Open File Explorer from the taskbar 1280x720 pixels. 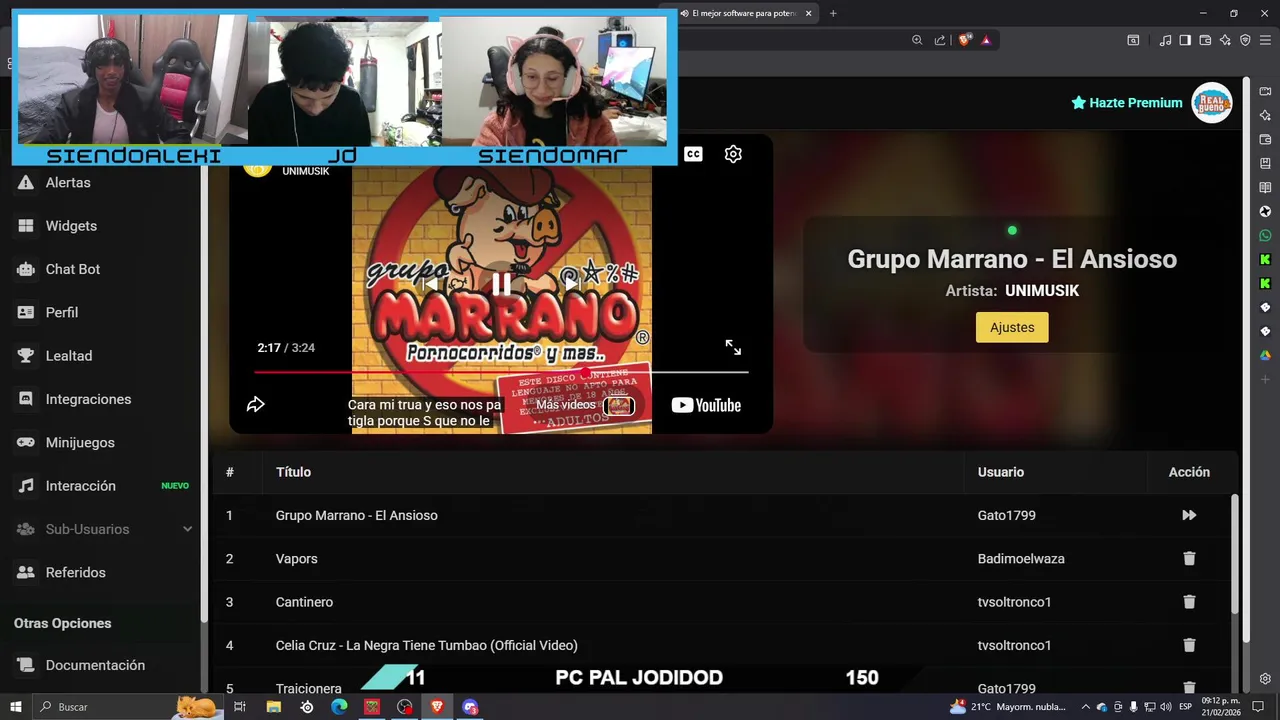(x=273, y=707)
